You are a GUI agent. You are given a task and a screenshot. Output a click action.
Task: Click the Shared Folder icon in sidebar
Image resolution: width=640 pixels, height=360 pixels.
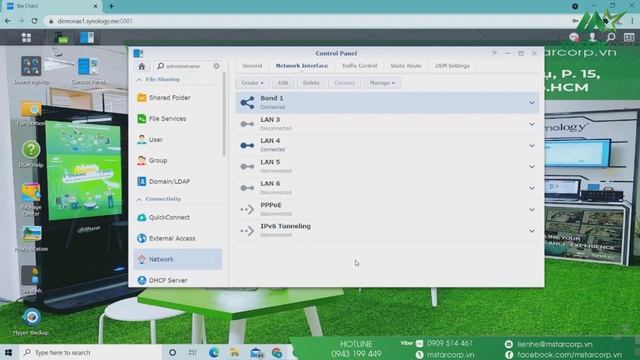click(x=142, y=98)
